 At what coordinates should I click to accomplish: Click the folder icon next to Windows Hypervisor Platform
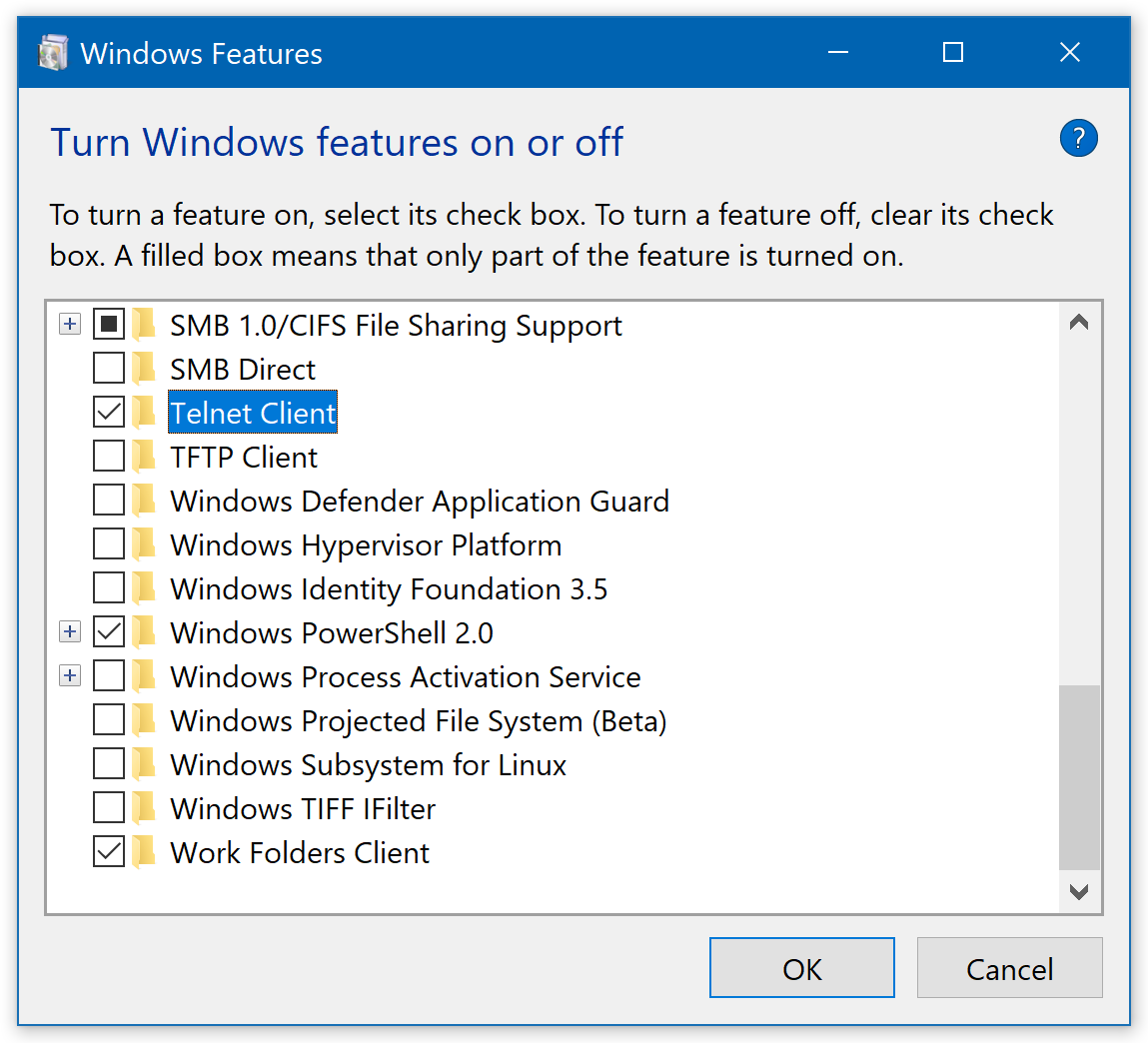145,544
